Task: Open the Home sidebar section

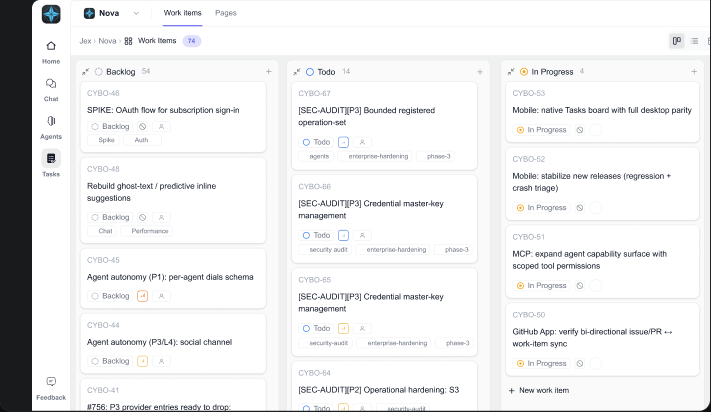Action: [x=51, y=53]
